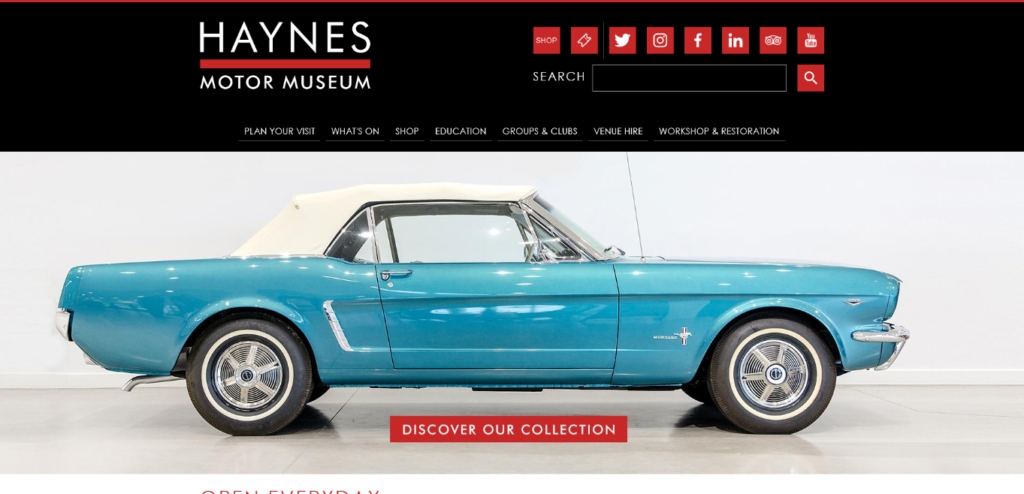Click the ticket icon button

(584, 41)
